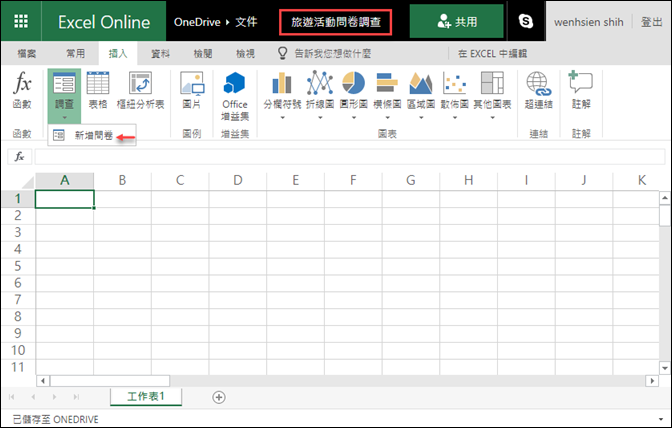Go to next sheet navigation arrow
The width and height of the screenshot is (672, 428).
coord(54,397)
